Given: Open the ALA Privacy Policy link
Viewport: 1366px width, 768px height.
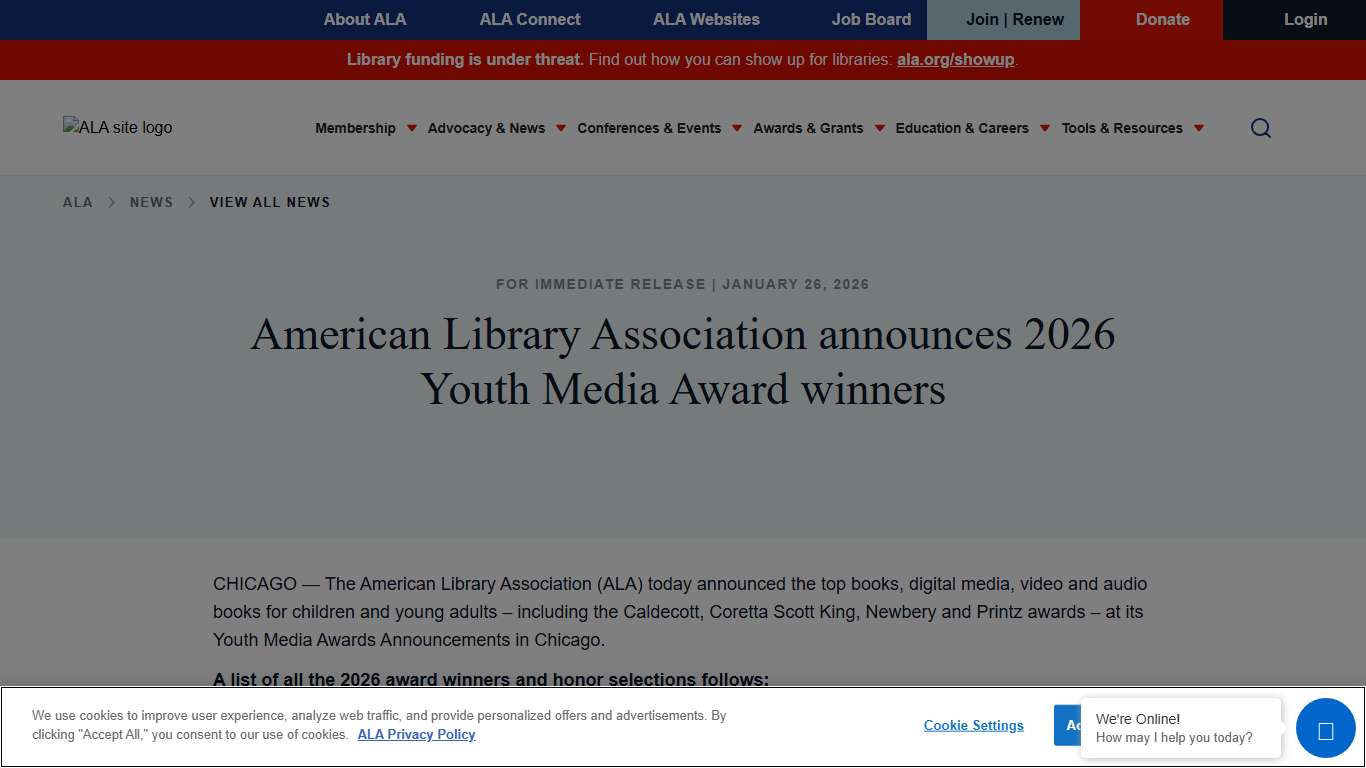Looking at the screenshot, I should (x=416, y=734).
